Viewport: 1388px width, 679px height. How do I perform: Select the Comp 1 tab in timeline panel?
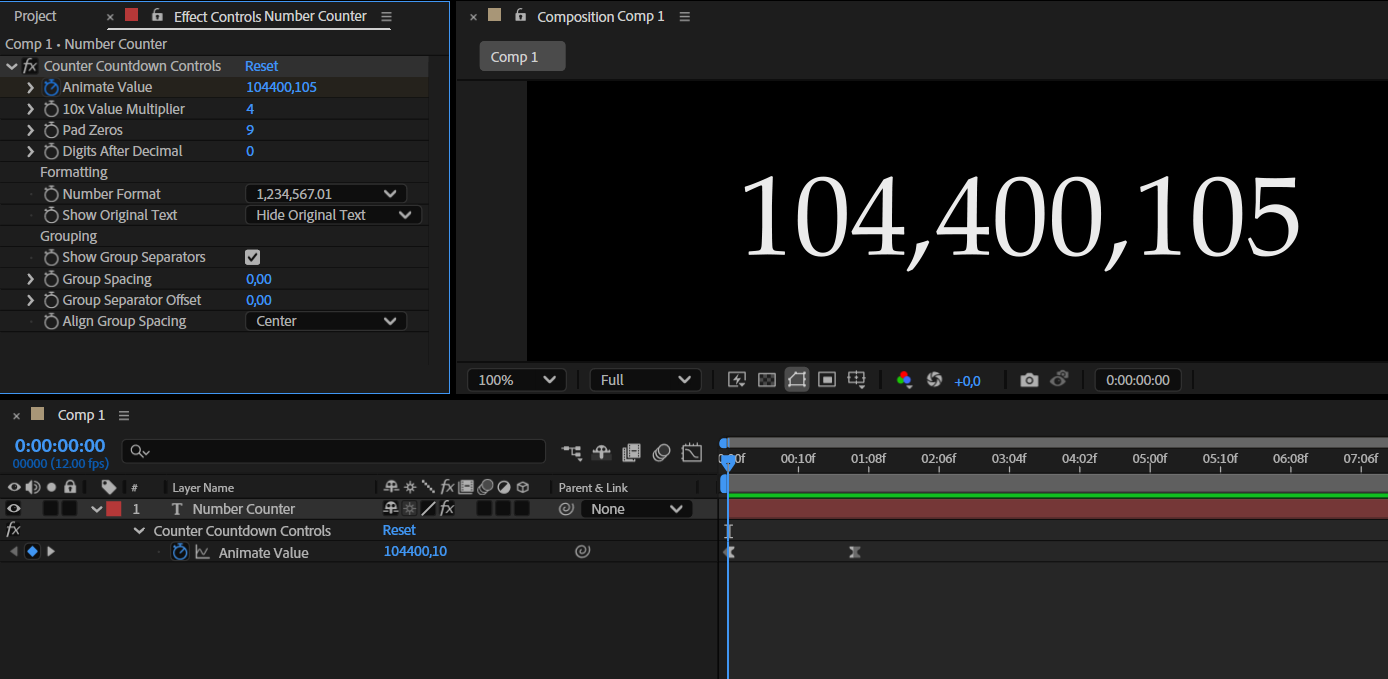pos(81,414)
